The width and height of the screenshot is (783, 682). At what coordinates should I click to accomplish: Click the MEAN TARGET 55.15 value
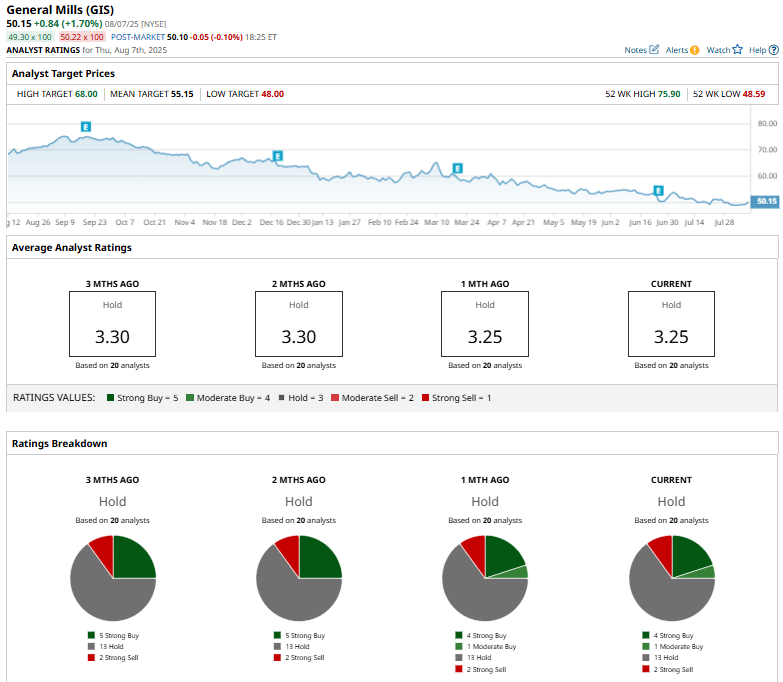pos(182,94)
